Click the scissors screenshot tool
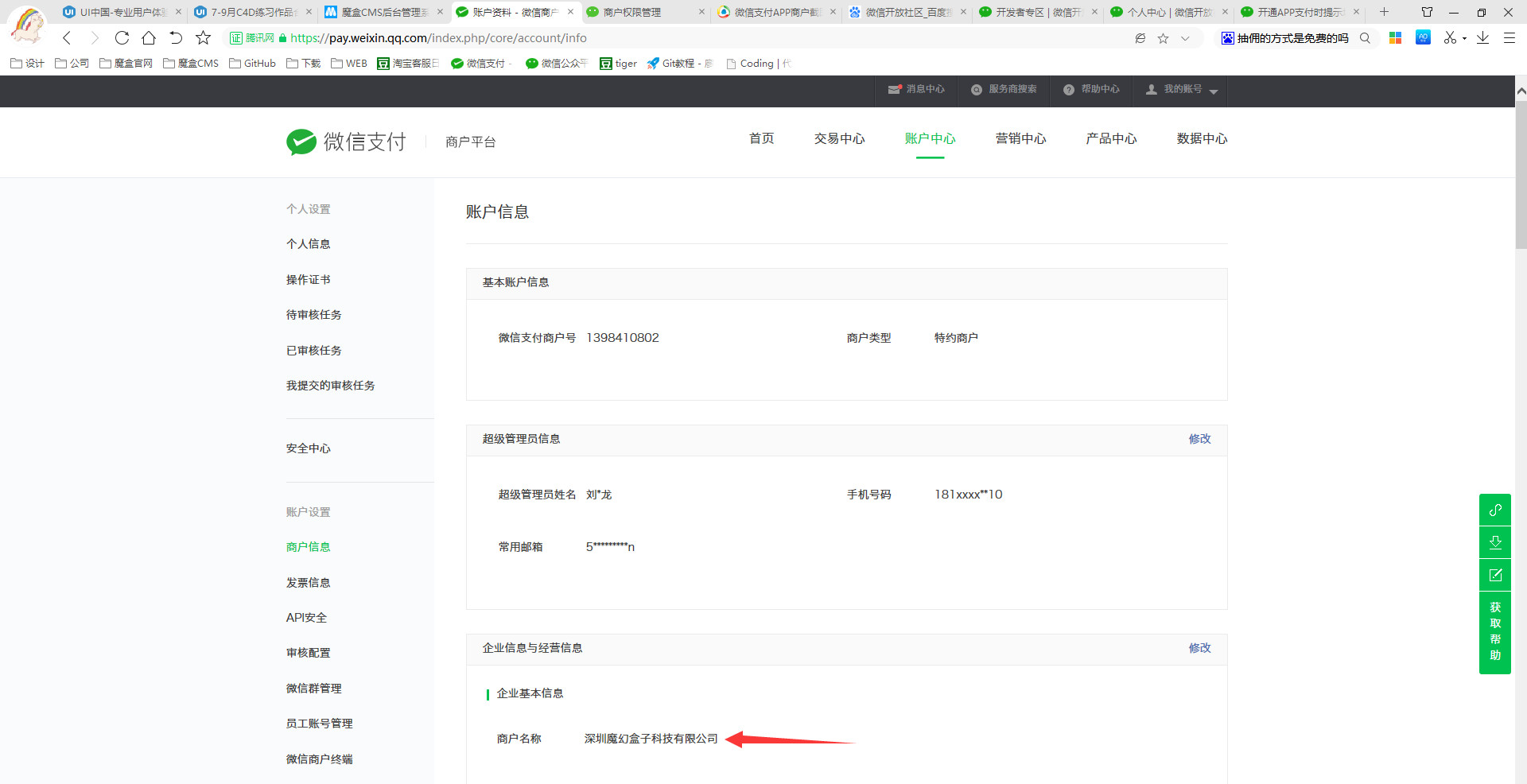 click(x=1450, y=37)
